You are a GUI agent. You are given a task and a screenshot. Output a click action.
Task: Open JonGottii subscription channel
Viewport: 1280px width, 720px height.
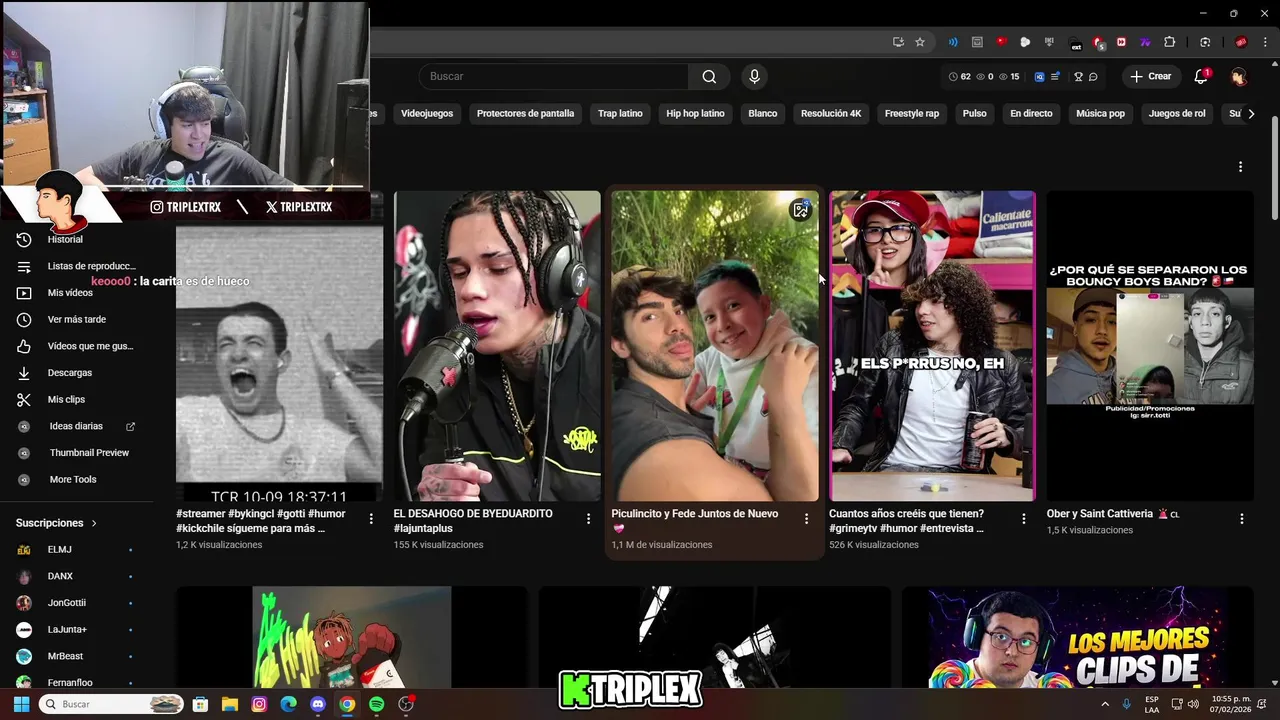[x=77, y=603]
